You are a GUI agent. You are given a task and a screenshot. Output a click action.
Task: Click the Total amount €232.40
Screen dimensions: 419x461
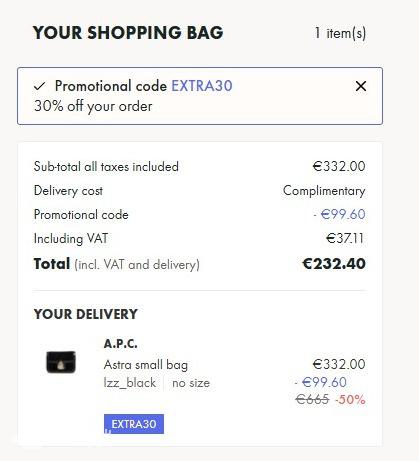334,264
